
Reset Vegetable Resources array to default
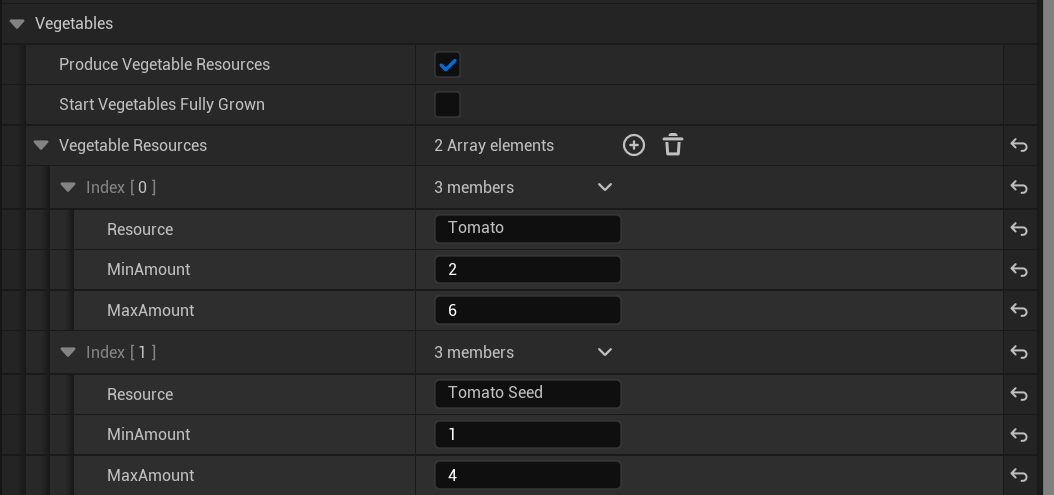point(1019,146)
